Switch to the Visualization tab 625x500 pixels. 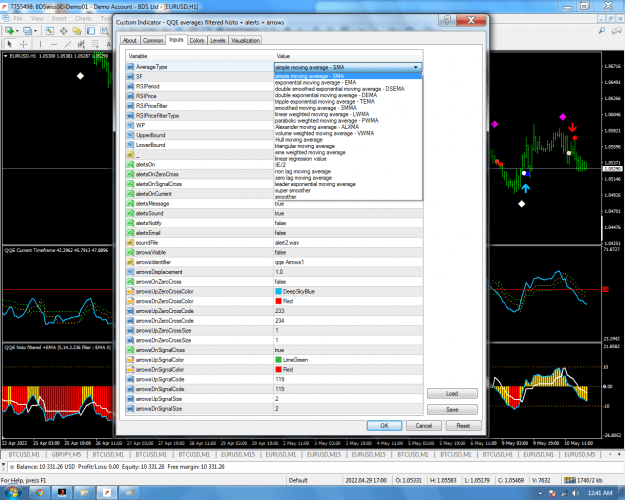[245, 40]
